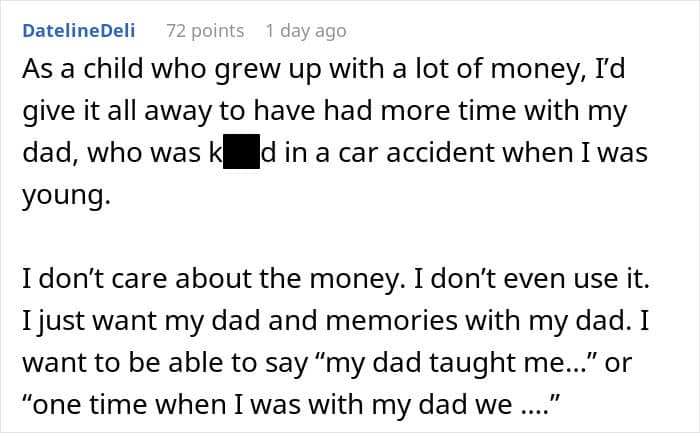Click the phrase "I just want my dad"

[142, 321]
